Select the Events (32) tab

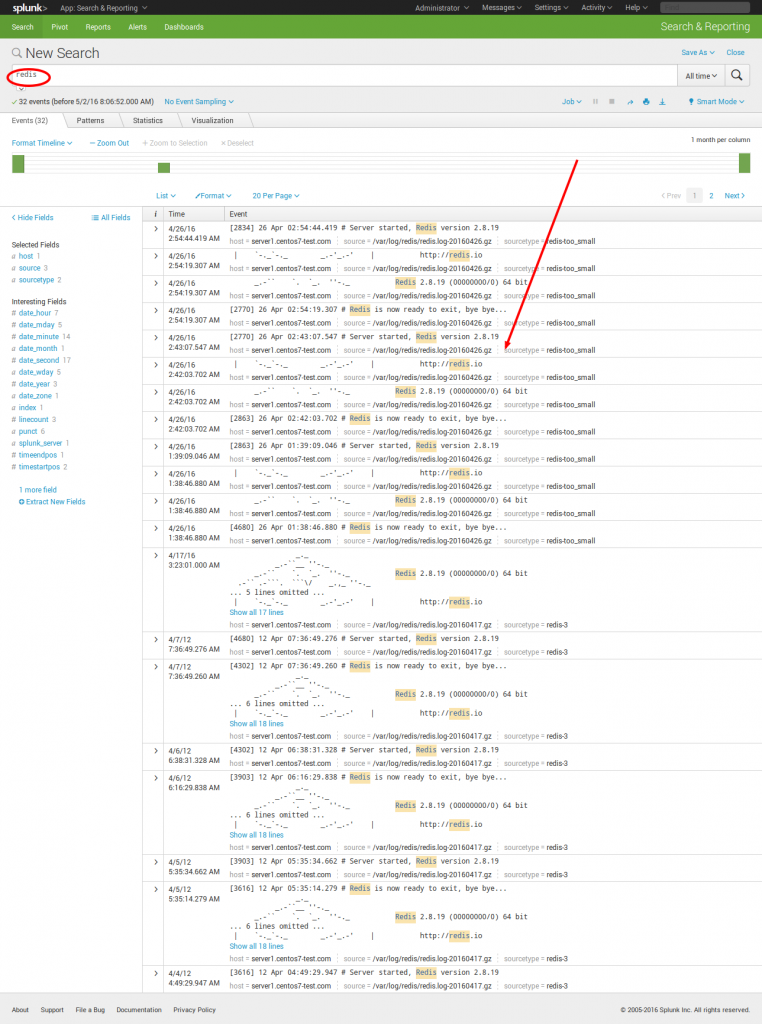click(30, 121)
